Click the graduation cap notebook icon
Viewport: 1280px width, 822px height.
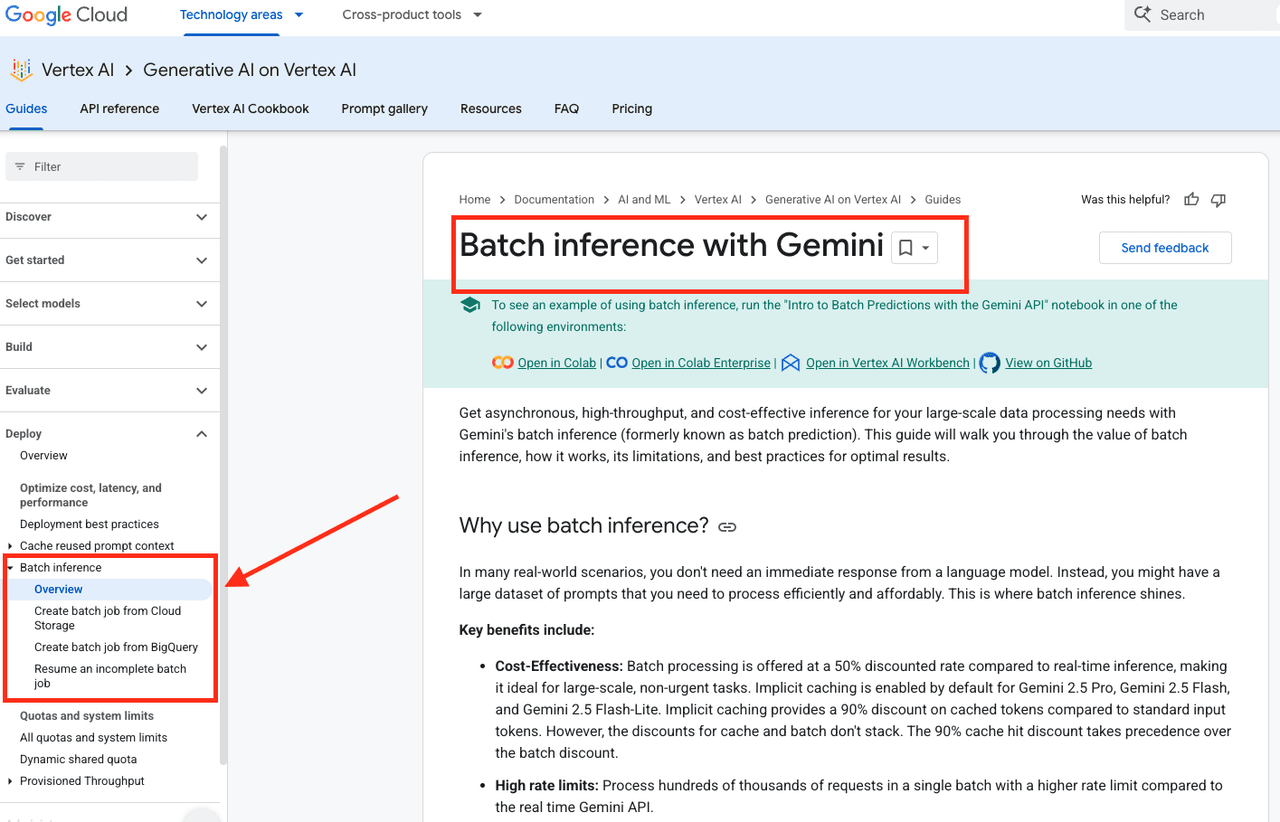click(x=470, y=306)
